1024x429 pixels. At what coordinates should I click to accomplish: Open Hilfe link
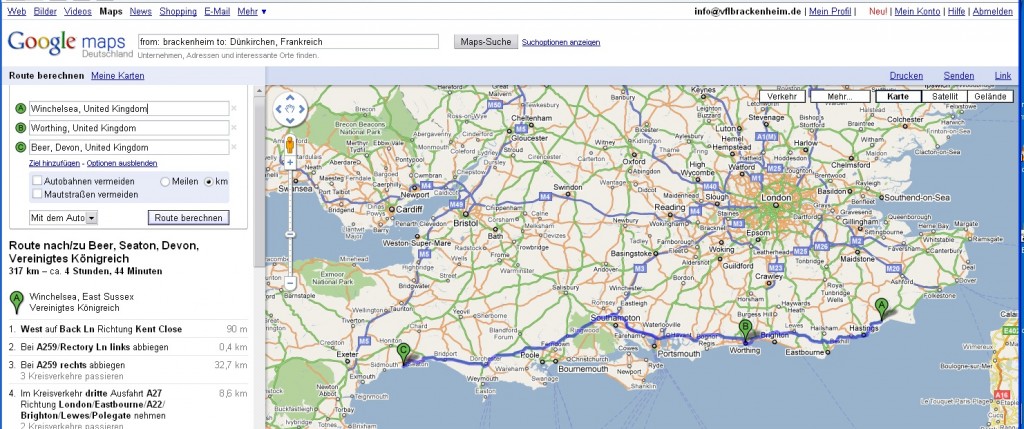pos(956,12)
